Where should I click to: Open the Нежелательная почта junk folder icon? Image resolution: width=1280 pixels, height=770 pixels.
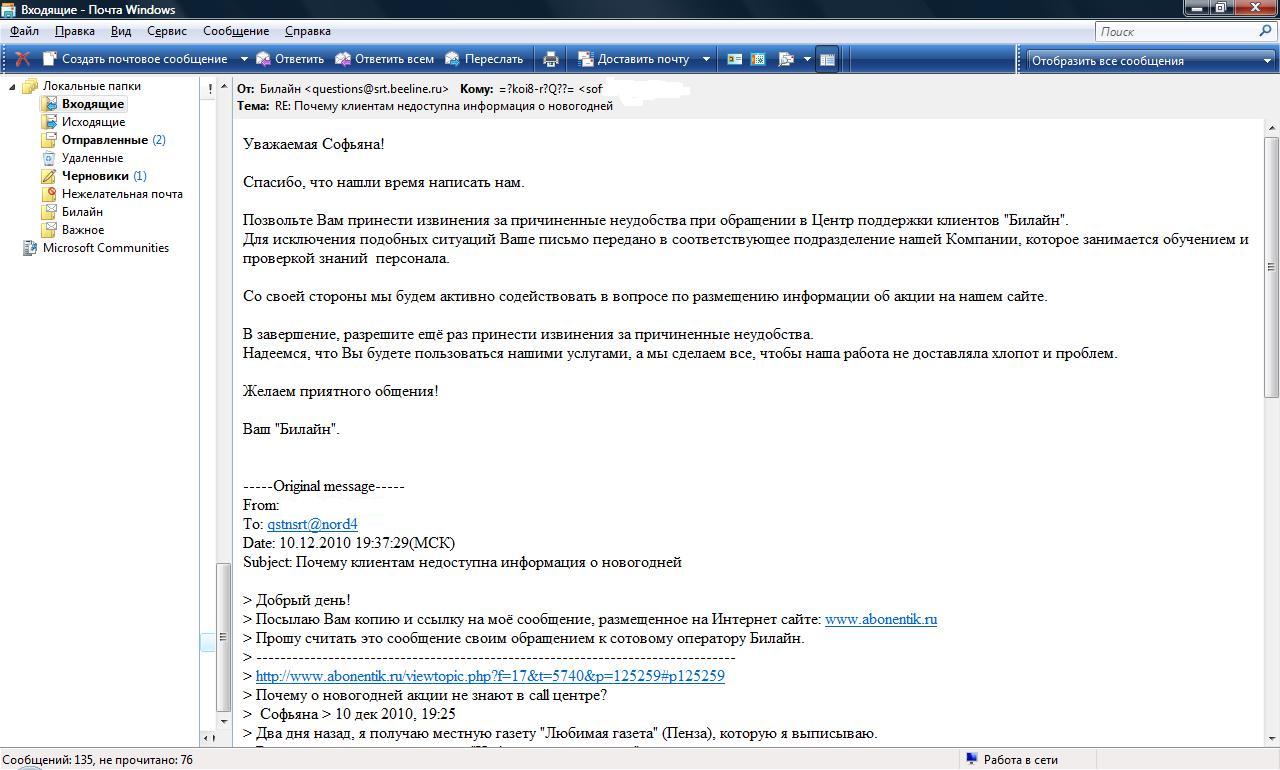(49, 194)
